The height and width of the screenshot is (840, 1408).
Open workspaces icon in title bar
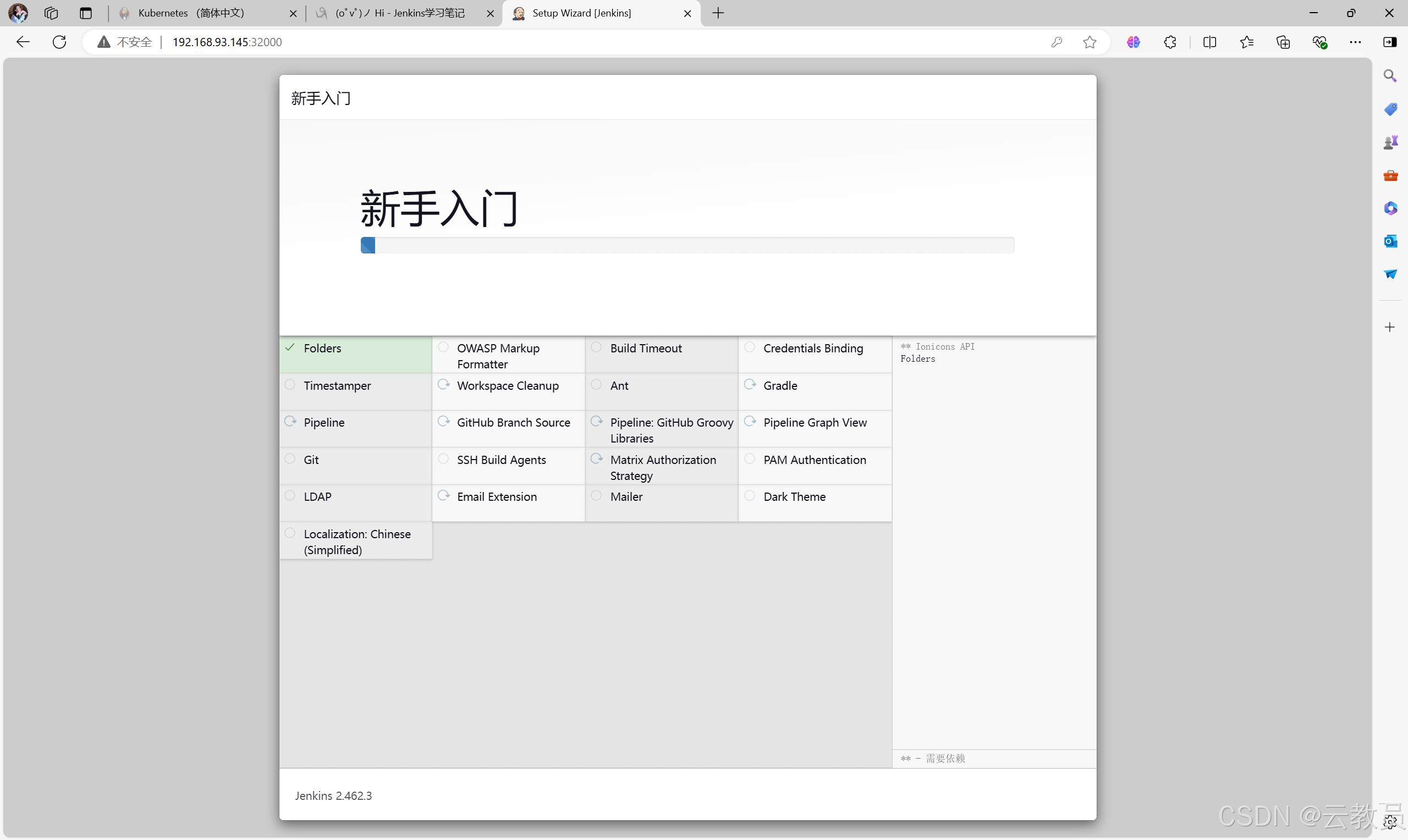(52, 13)
